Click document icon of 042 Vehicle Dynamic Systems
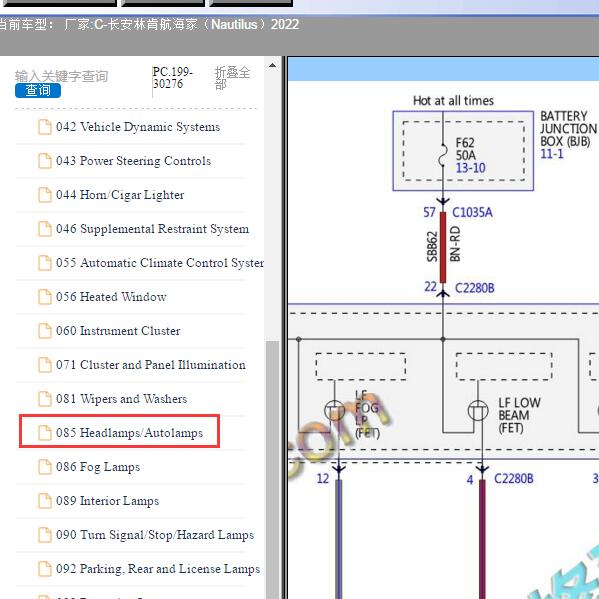Image resolution: width=599 pixels, height=599 pixels. 45,127
